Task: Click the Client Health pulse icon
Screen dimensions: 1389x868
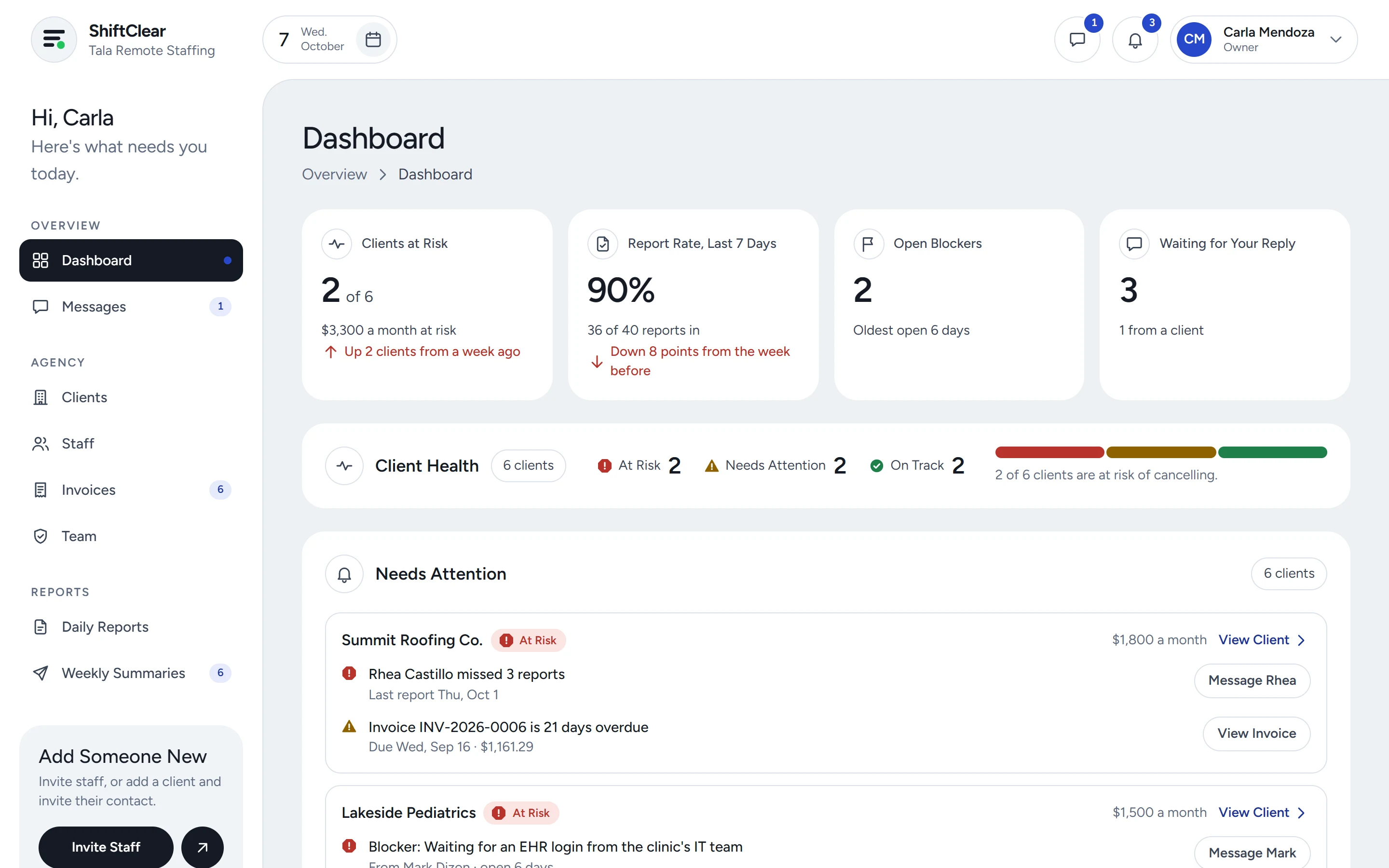Action: point(344,465)
